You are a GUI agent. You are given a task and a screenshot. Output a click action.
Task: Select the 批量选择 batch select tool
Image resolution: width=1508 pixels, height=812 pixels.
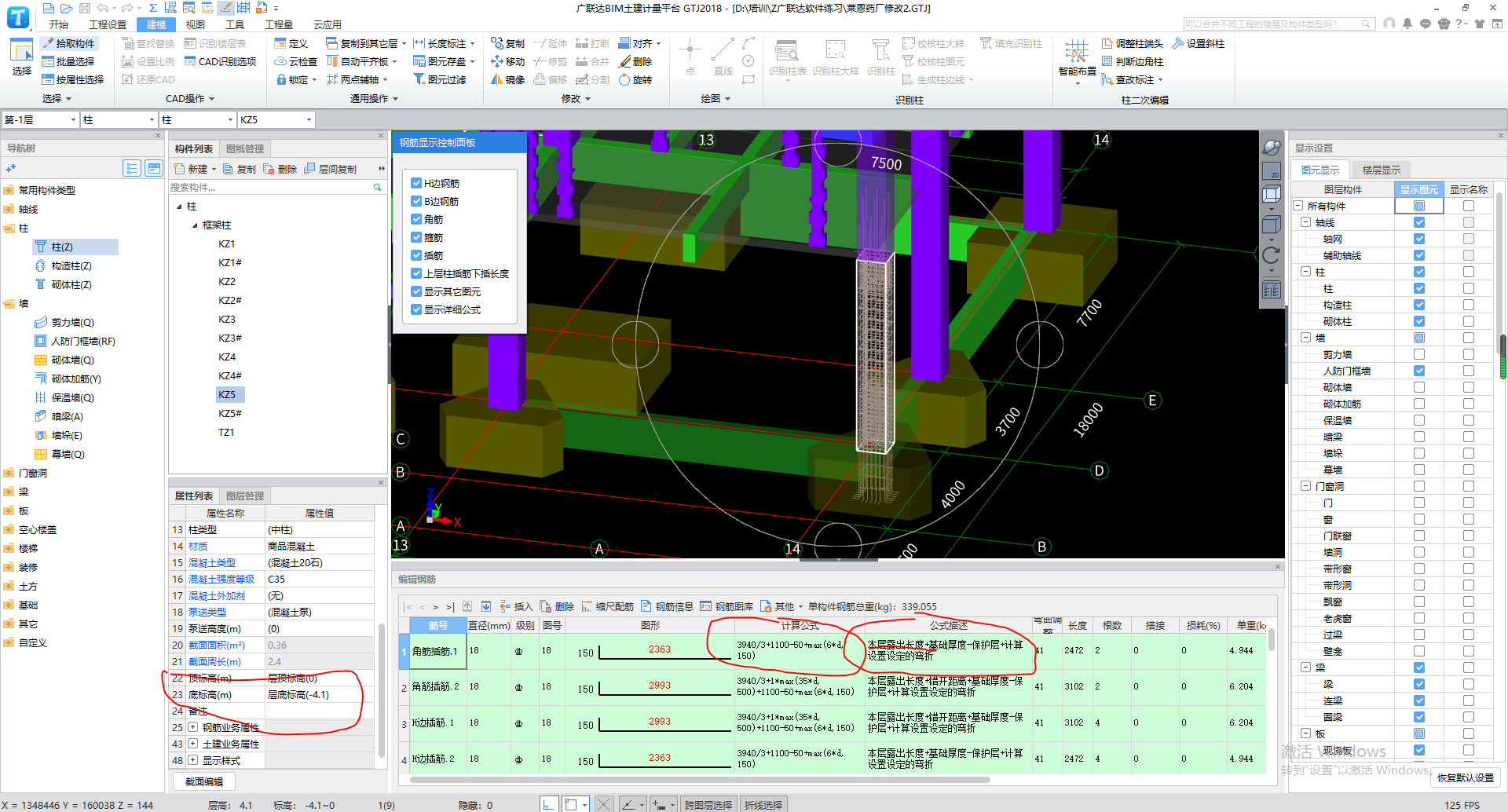pos(68,61)
